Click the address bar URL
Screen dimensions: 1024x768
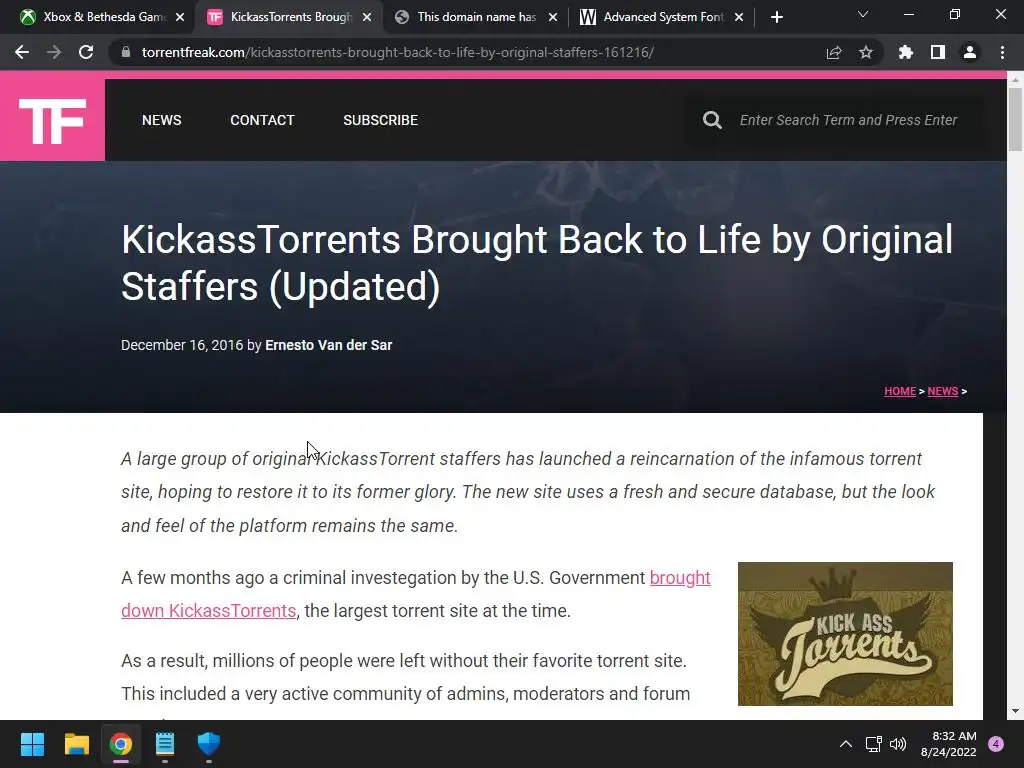[398, 52]
